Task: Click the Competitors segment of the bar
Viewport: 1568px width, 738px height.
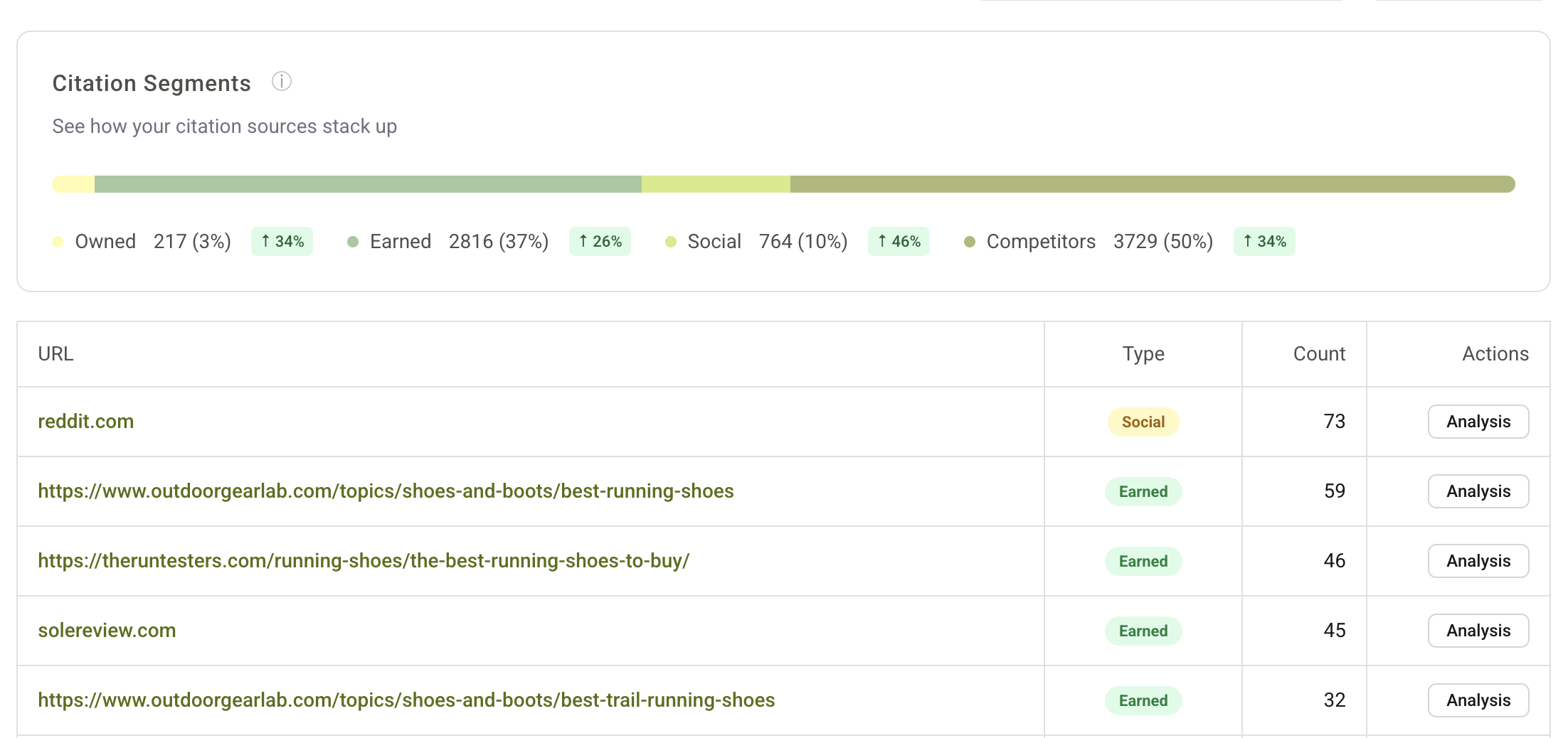Action: [1153, 184]
